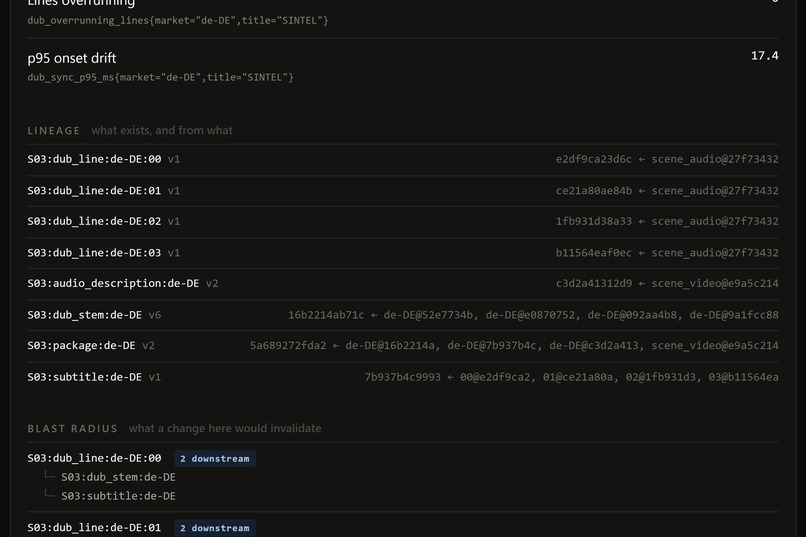Click hash 5a689272fda2 package sources
Screen dimensions: 806x537
point(514,346)
